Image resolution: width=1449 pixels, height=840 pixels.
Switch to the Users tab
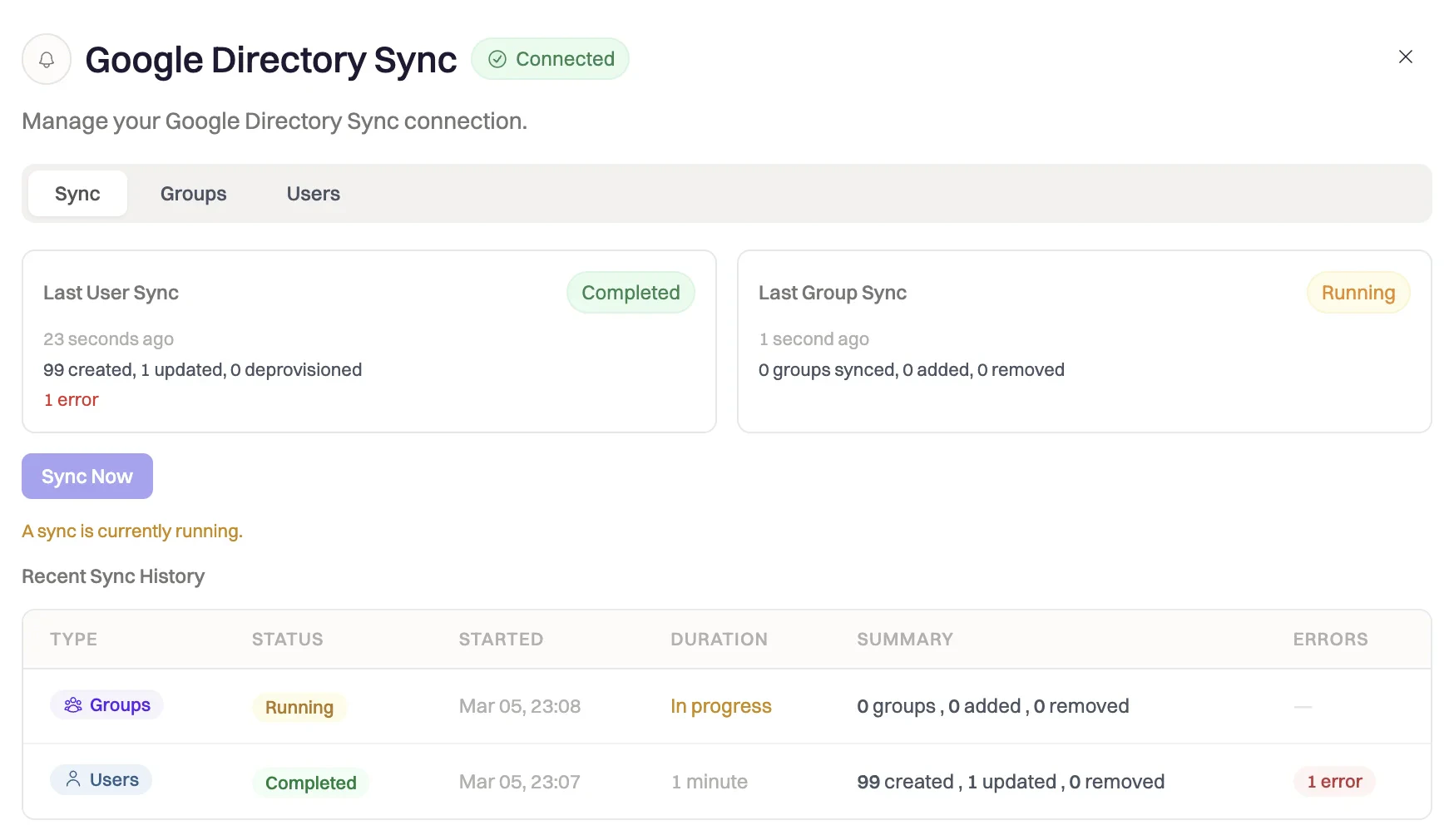(313, 193)
